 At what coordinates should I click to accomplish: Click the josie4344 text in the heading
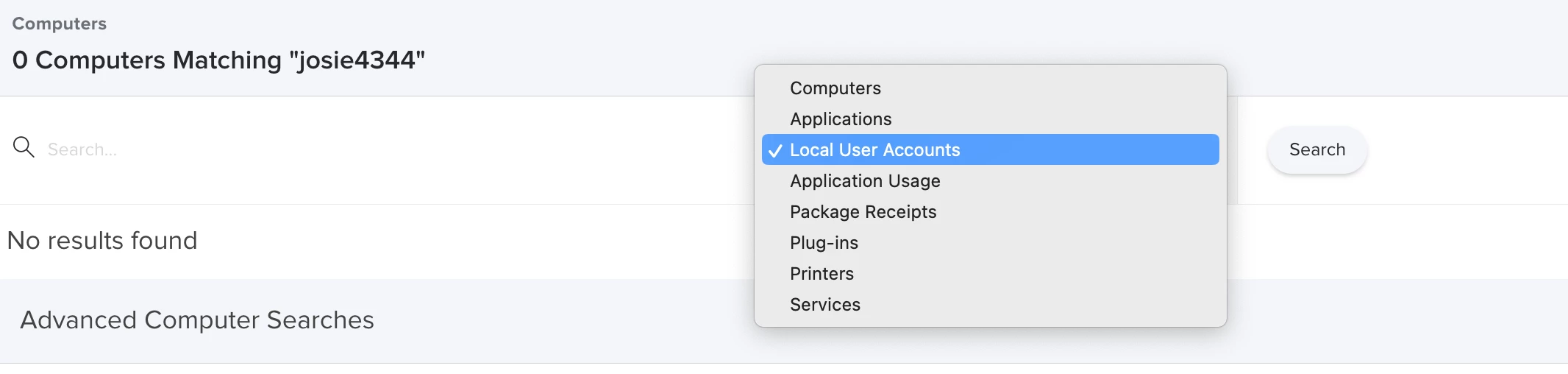tap(357, 60)
